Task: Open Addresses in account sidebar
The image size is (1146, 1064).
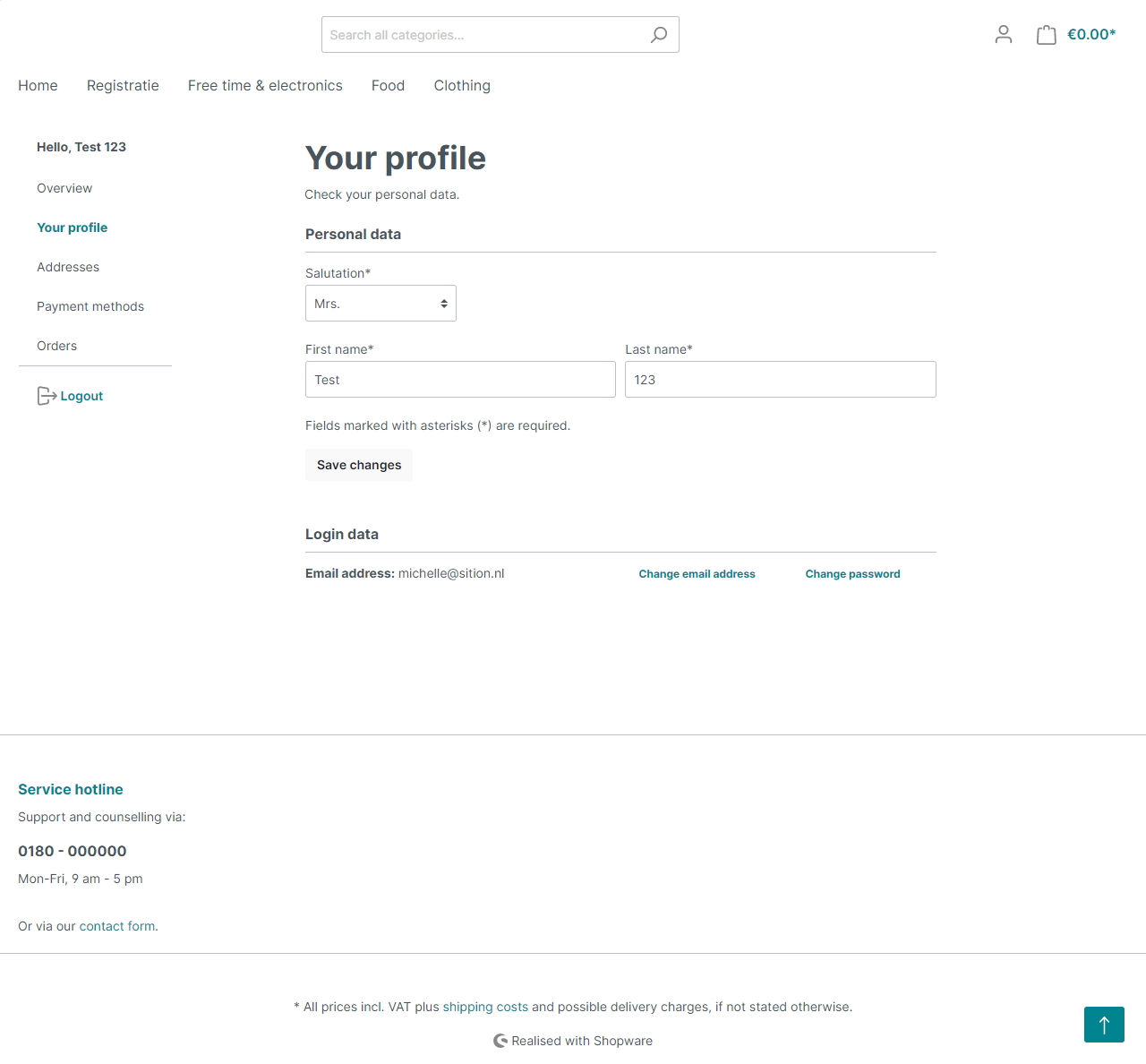Action: [x=68, y=267]
